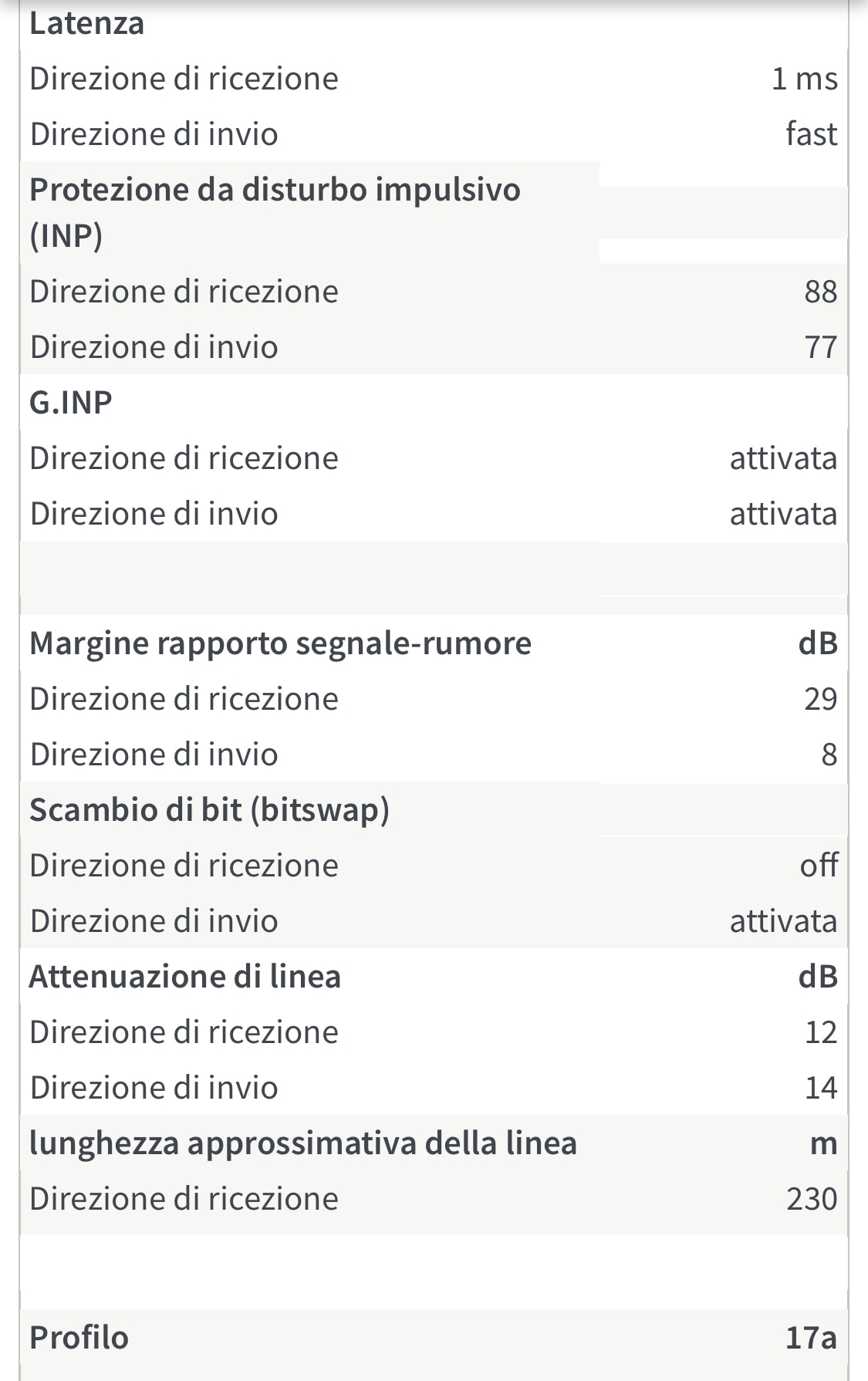Click the Attenuazione di linea heading
Viewport: 868px width, 1381px height.
pyautogui.click(x=185, y=977)
